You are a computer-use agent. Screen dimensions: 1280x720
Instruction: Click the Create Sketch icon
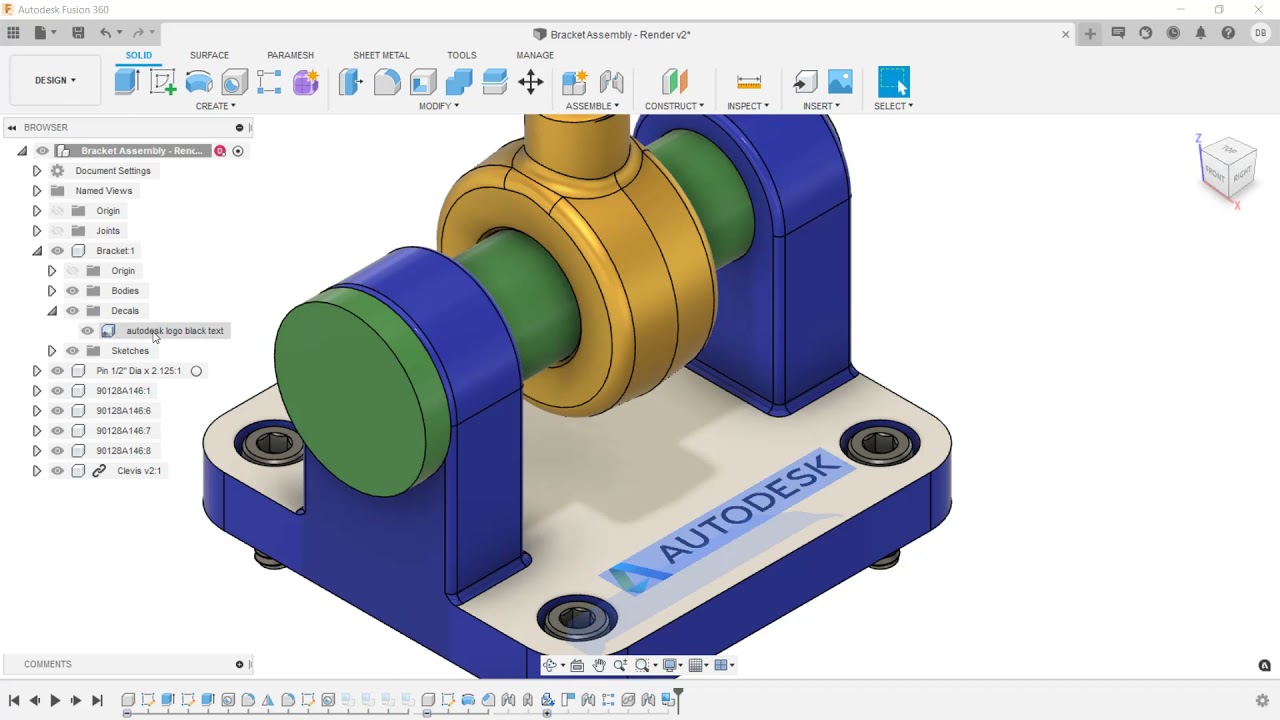point(163,82)
